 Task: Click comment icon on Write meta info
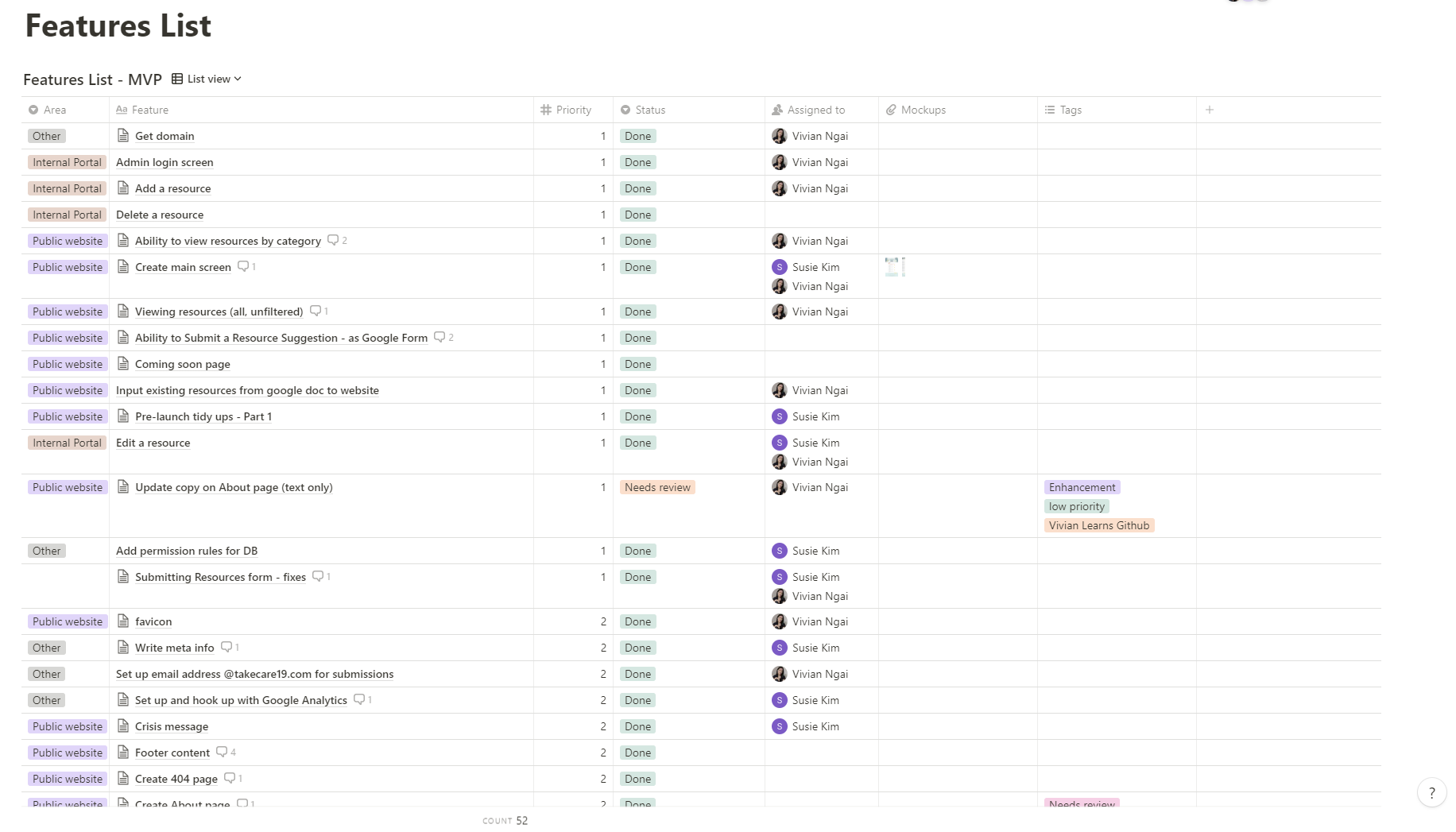click(x=227, y=647)
